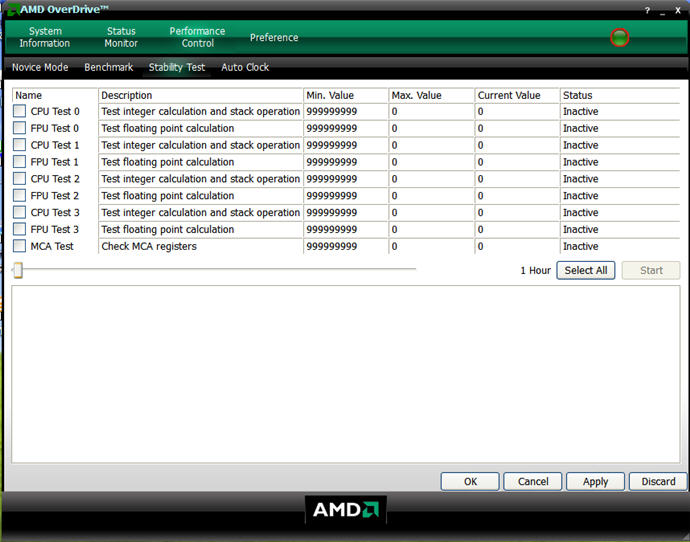Click the test duration slider handle
690x542 pixels.
click(x=18, y=270)
